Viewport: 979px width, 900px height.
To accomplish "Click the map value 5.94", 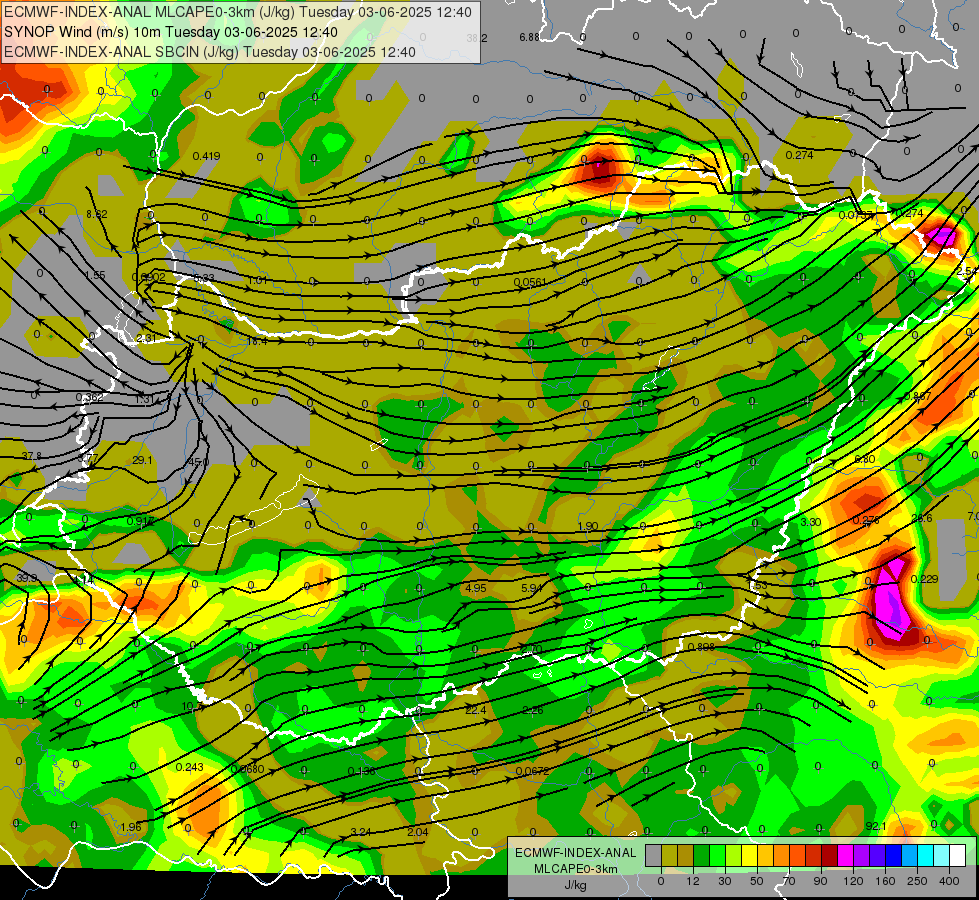I will (532, 588).
